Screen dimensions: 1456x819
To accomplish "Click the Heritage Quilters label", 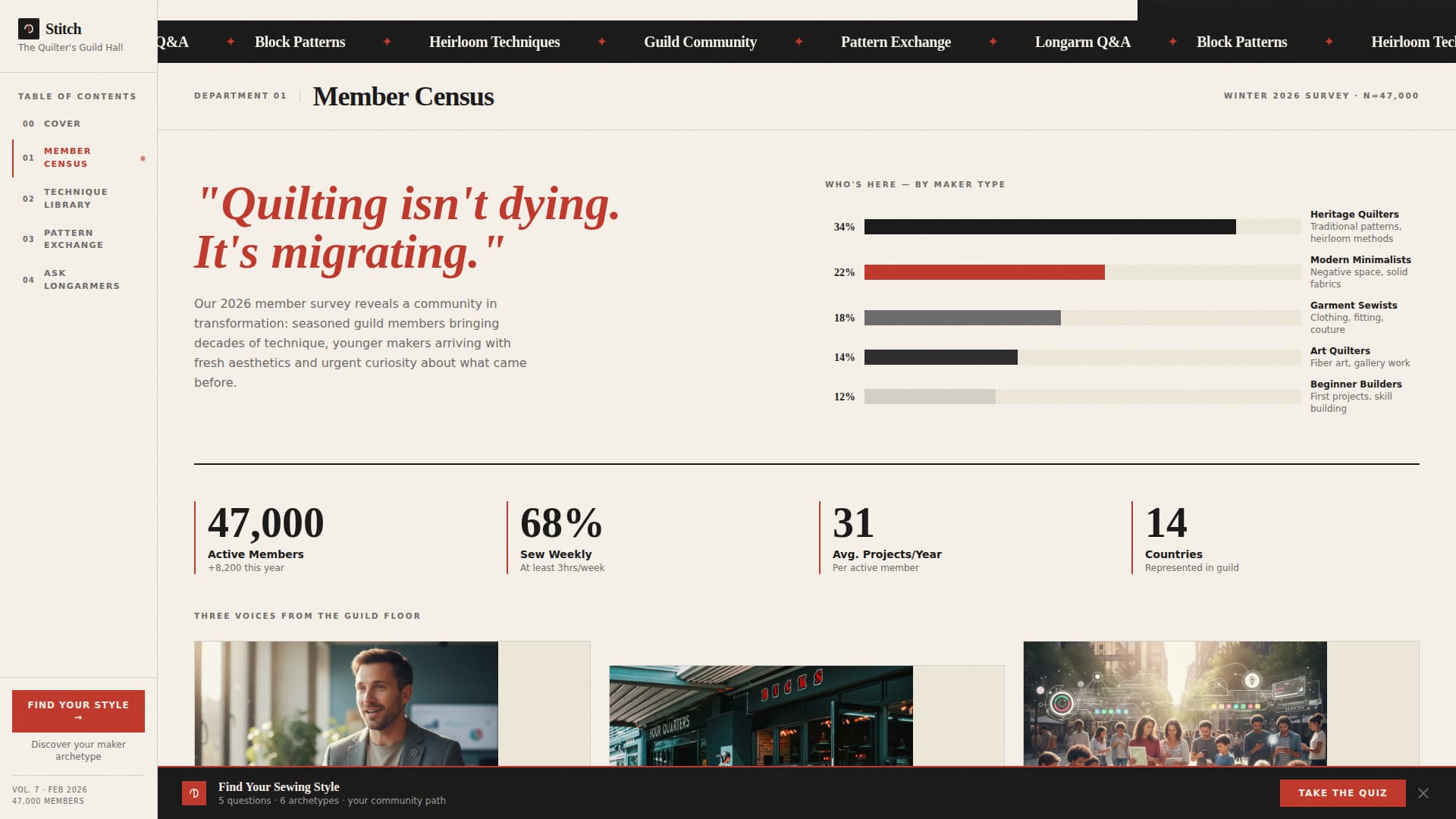I will 1354,215.
